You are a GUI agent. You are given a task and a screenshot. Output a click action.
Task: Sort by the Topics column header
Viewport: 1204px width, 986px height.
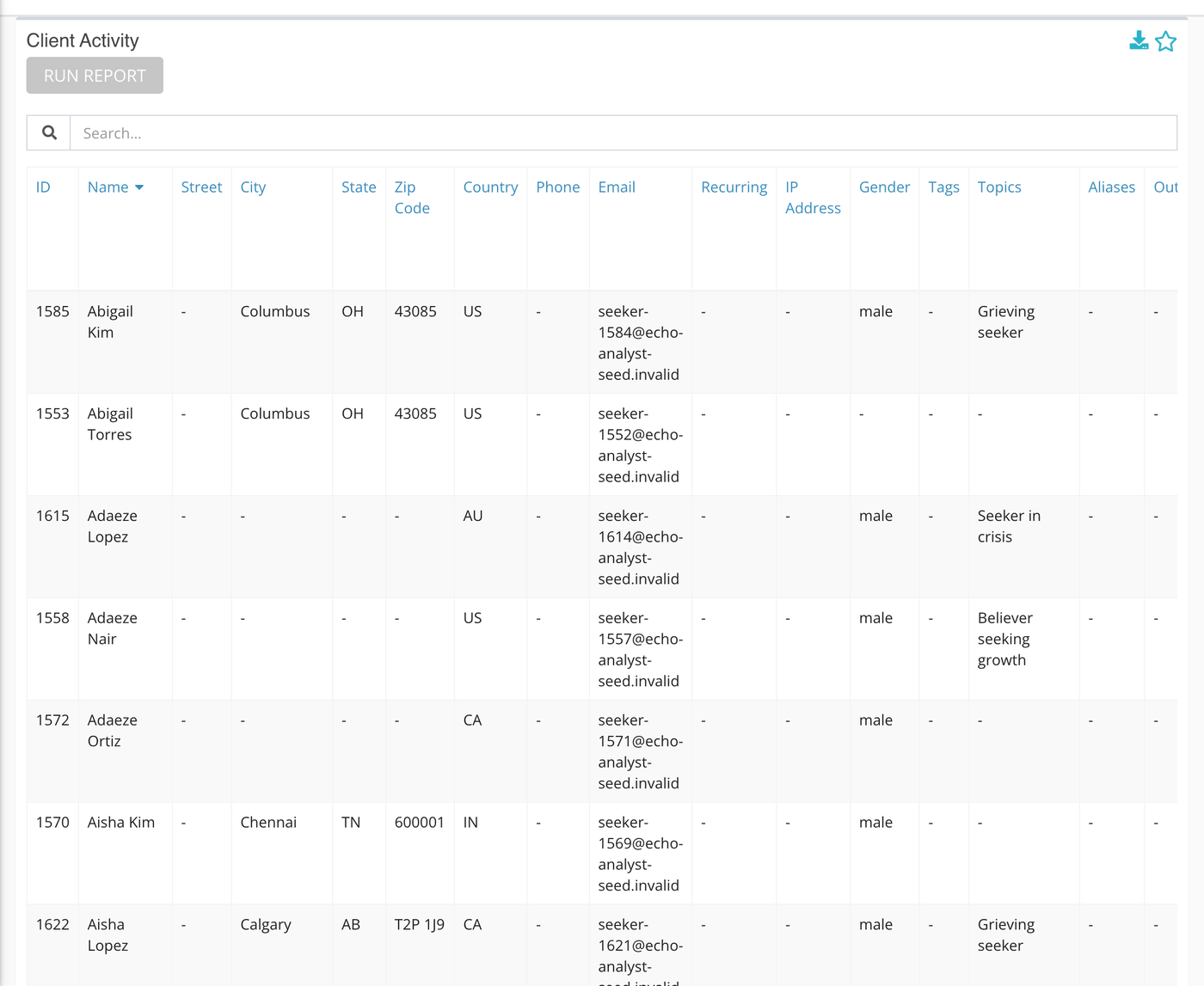[999, 187]
